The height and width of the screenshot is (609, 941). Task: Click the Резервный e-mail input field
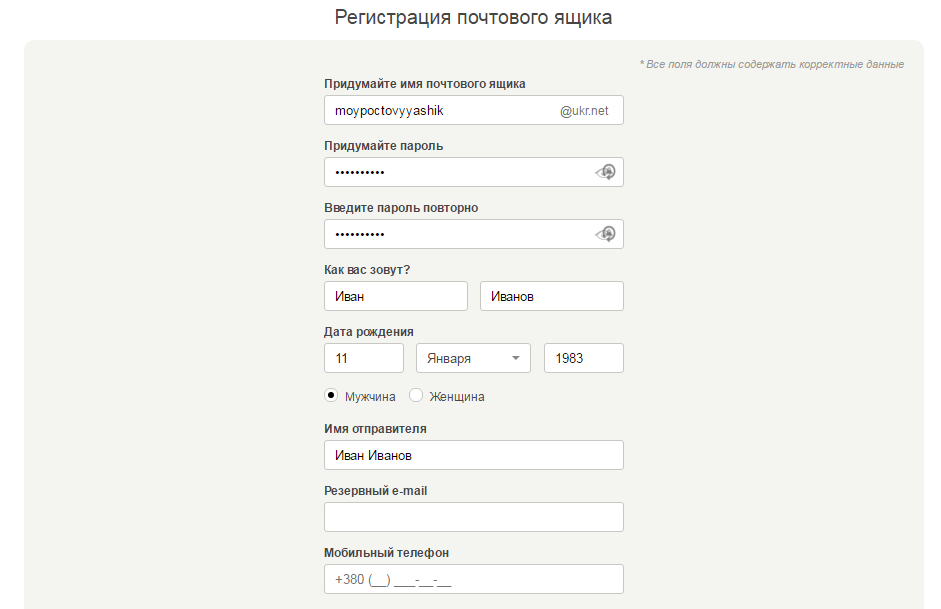pos(473,517)
